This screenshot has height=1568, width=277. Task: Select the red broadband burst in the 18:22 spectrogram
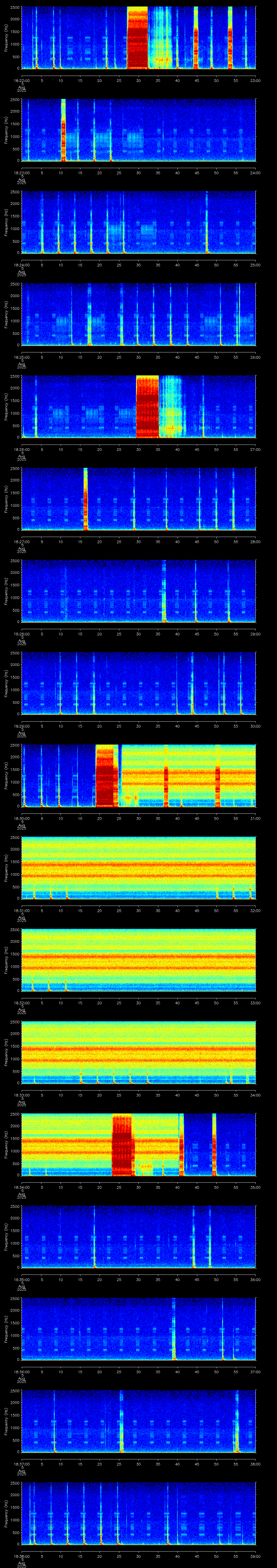point(138,38)
